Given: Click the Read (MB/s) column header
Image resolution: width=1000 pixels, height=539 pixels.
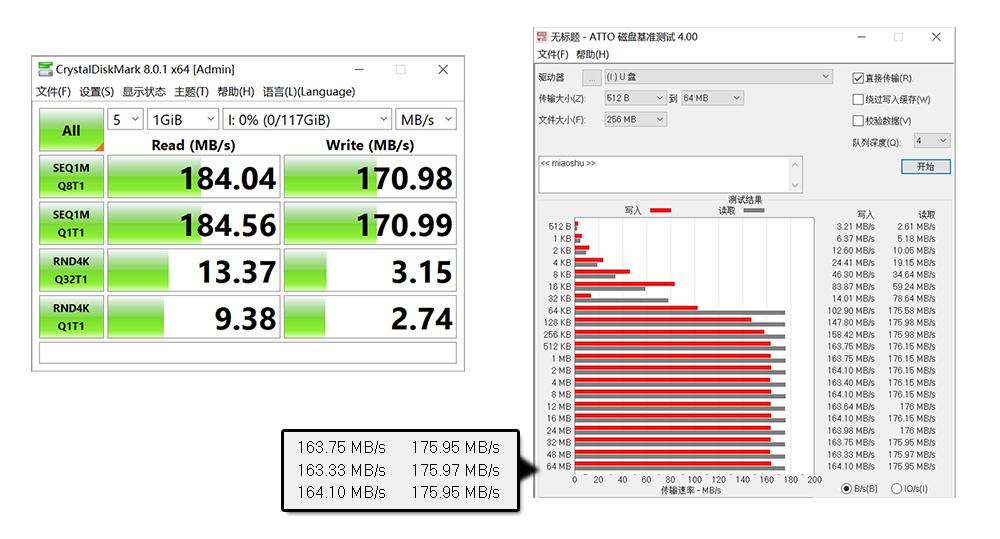Looking at the screenshot, I should click(x=193, y=145).
